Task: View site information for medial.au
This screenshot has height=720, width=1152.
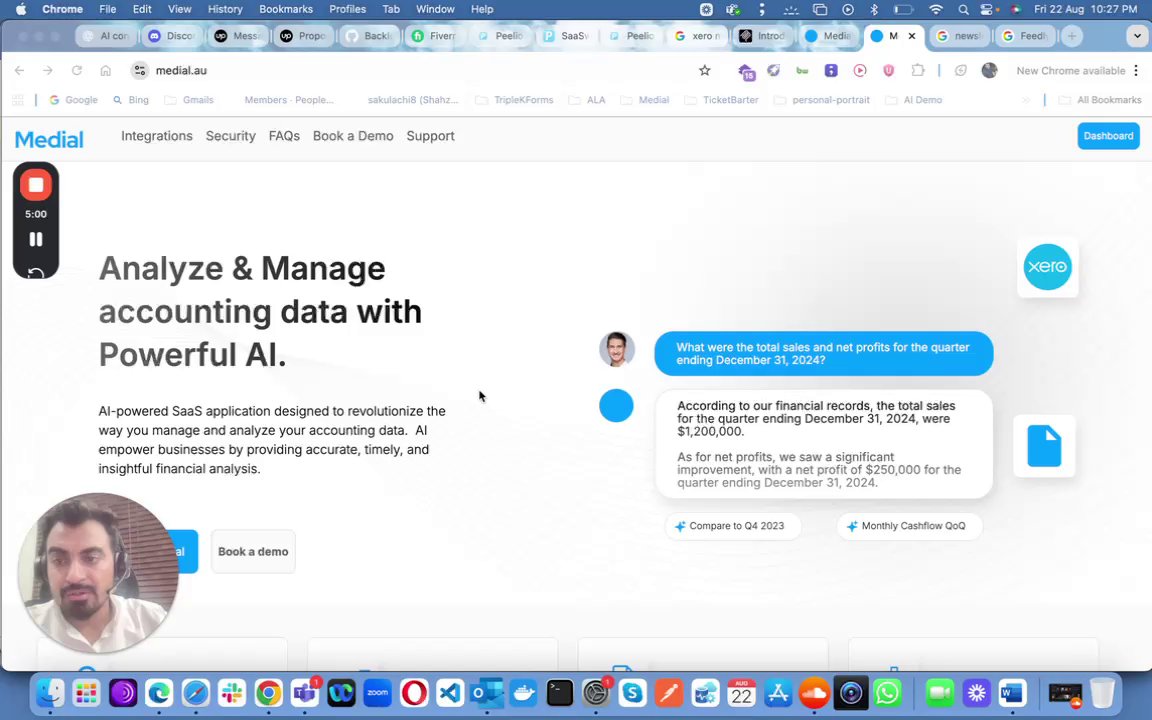Action: pos(140,71)
